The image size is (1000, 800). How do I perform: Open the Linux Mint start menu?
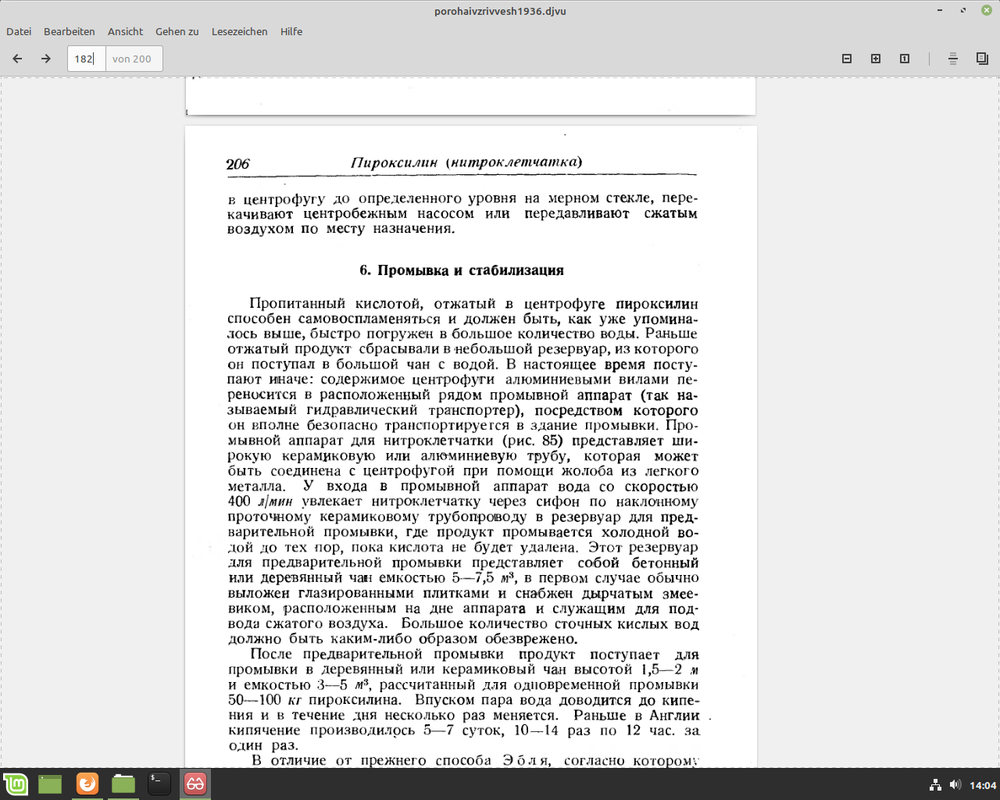coord(15,784)
